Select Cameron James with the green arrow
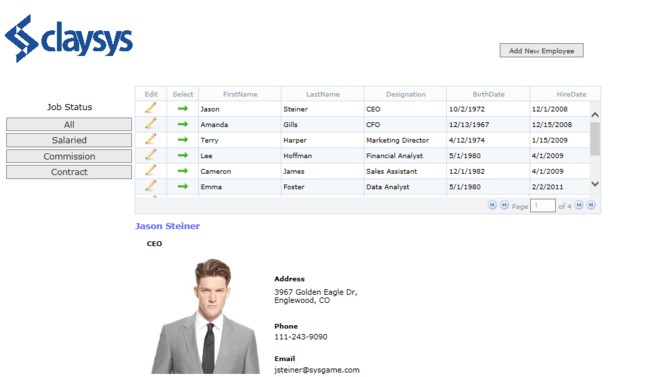 (183, 170)
